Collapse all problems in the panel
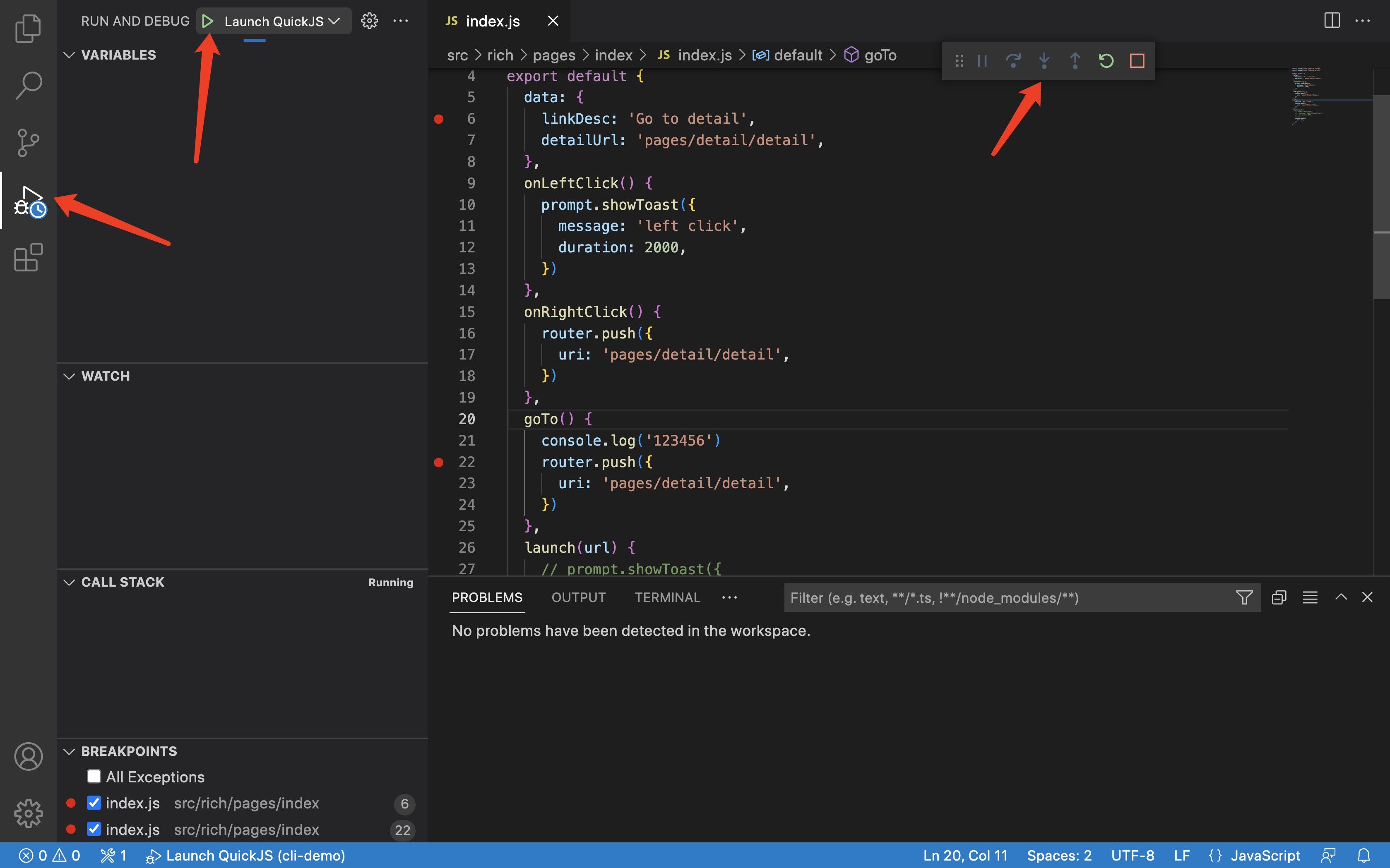This screenshot has height=868, width=1390. click(x=1279, y=597)
